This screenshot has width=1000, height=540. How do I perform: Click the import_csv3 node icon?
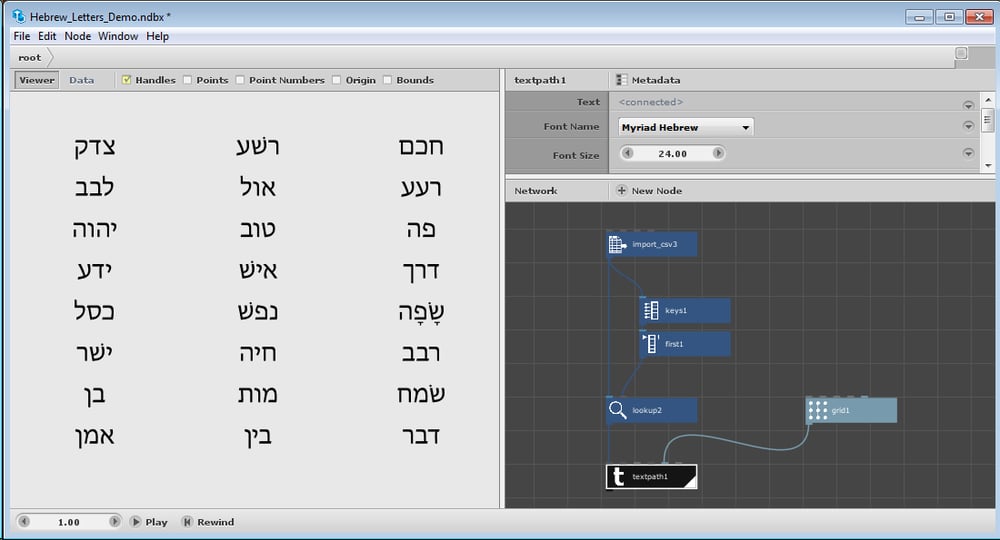(x=617, y=244)
